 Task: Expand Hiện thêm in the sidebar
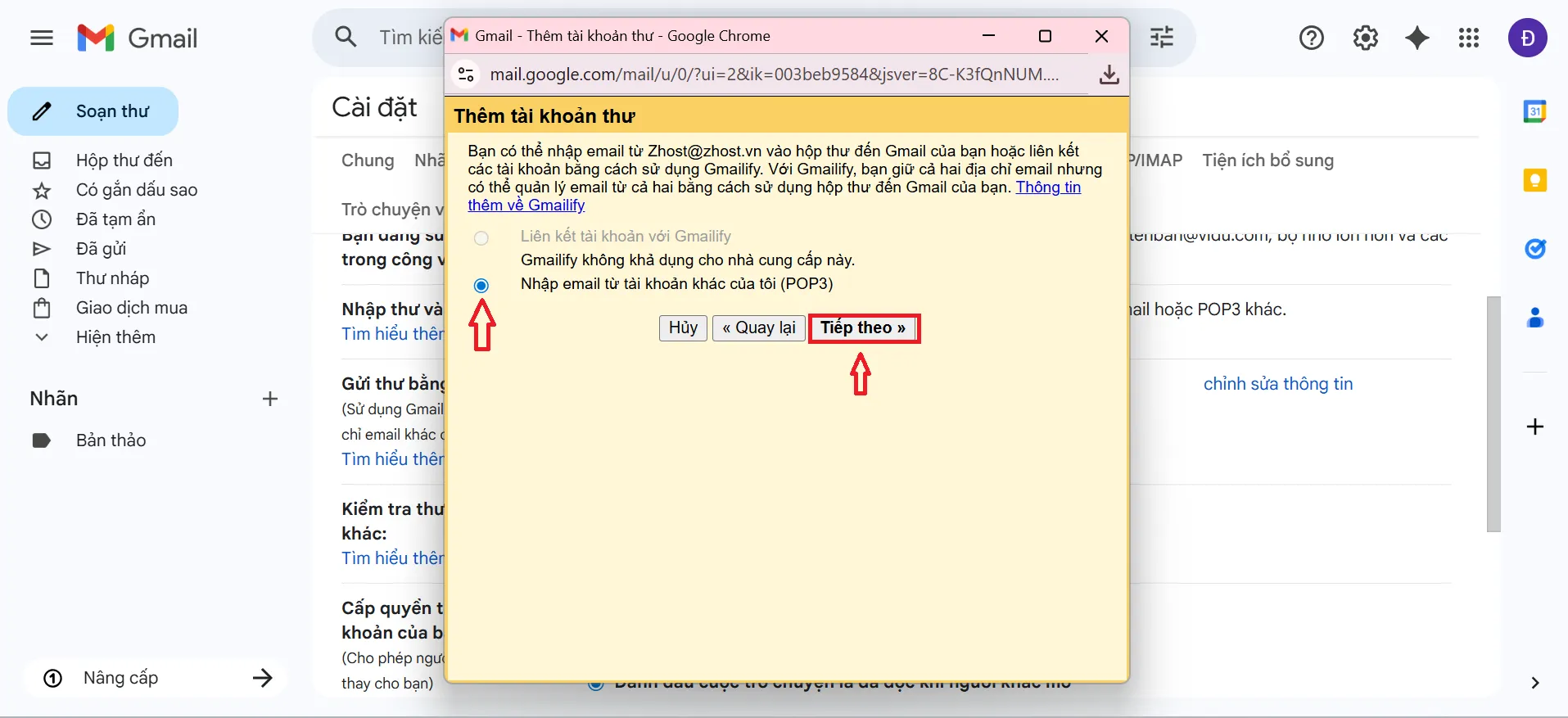(x=115, y=337)
